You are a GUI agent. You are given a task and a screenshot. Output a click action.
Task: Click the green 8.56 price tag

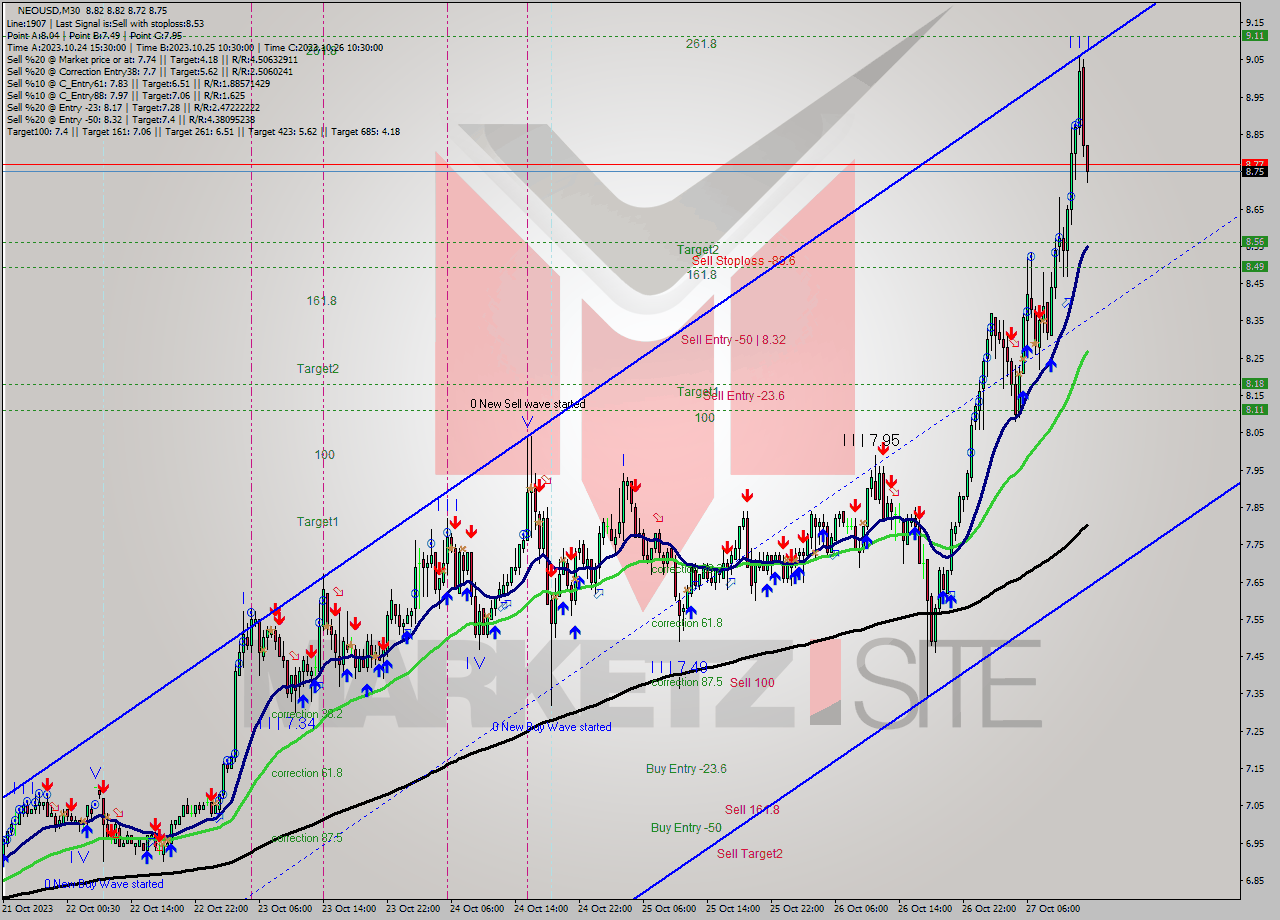1255,242
